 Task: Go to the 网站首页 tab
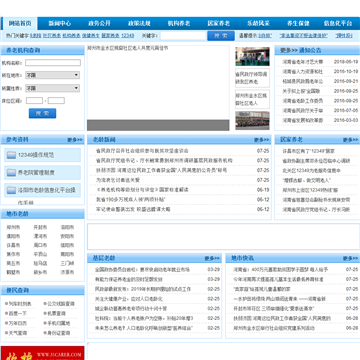20,23
